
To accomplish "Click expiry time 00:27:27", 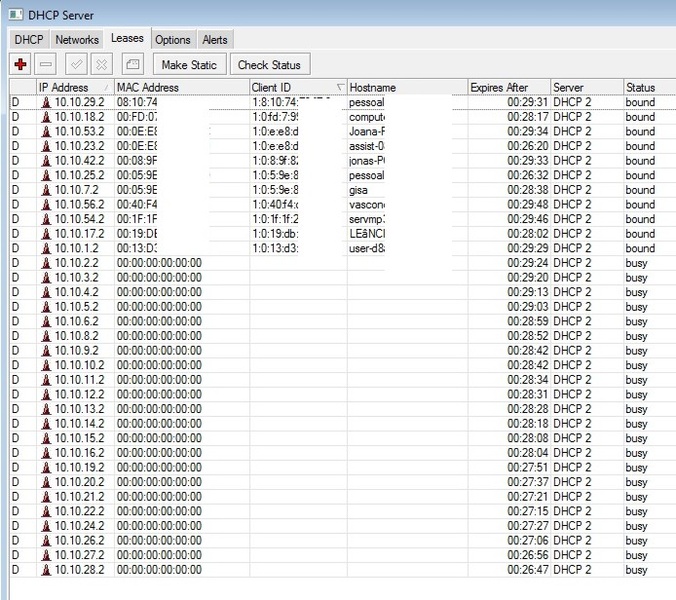I will pos(528,526).
